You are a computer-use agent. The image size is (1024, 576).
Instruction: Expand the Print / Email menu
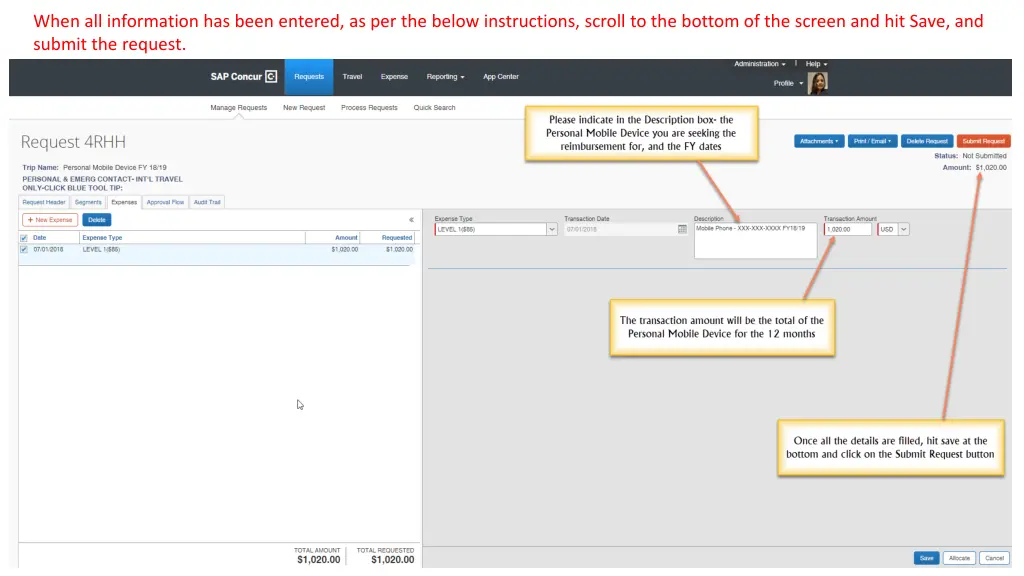point(872,141)
